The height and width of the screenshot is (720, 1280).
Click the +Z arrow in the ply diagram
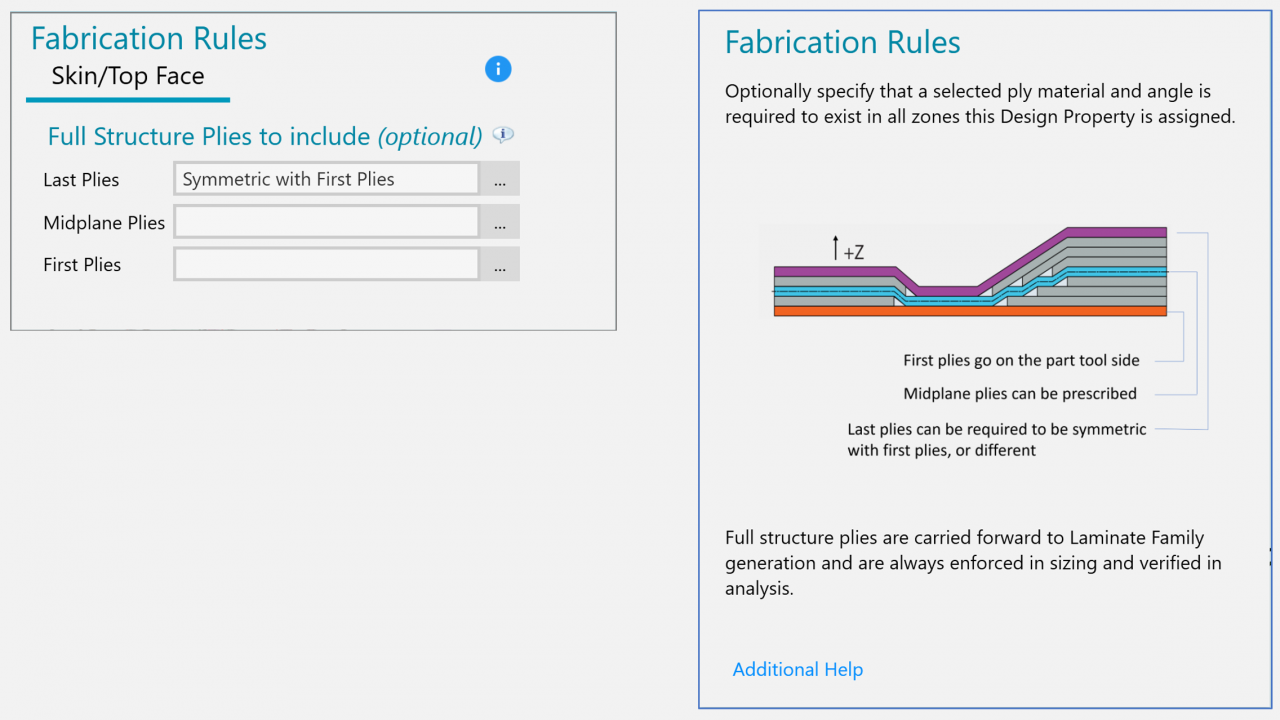836,248
